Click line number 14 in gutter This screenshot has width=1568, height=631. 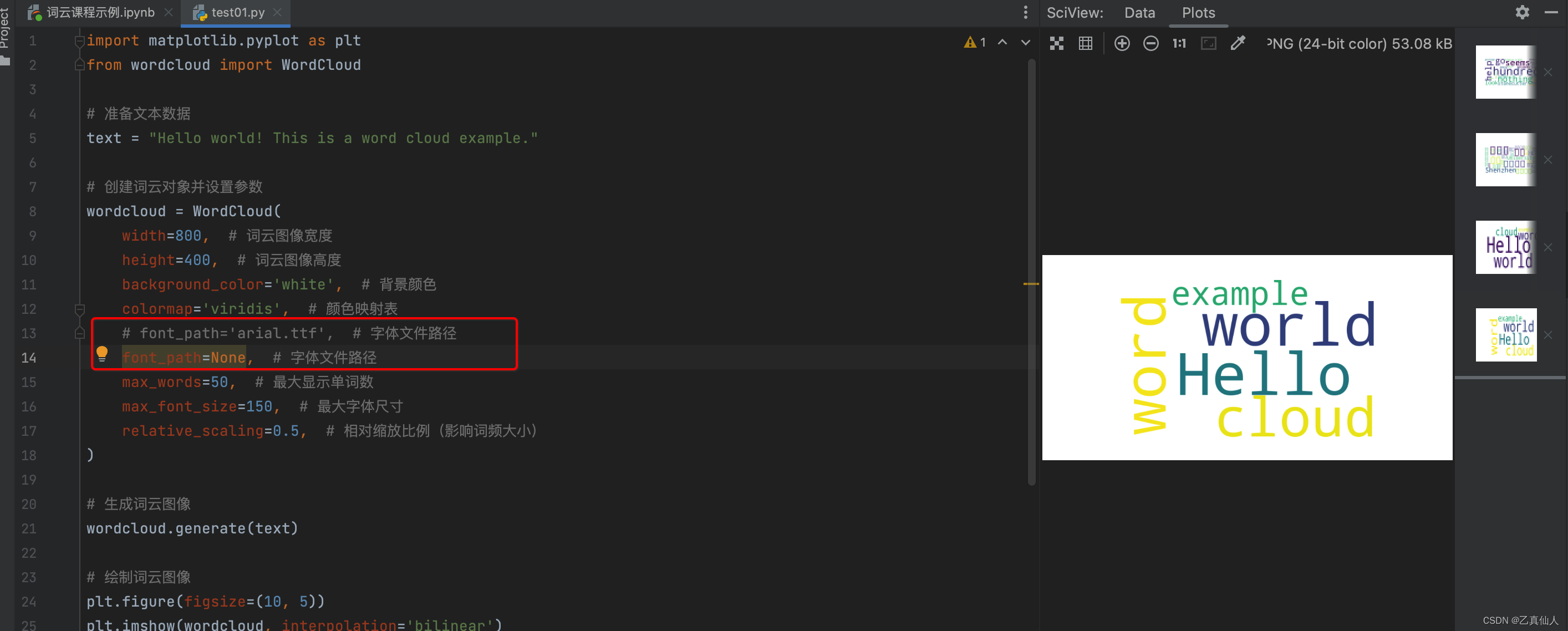pos(29,358)
